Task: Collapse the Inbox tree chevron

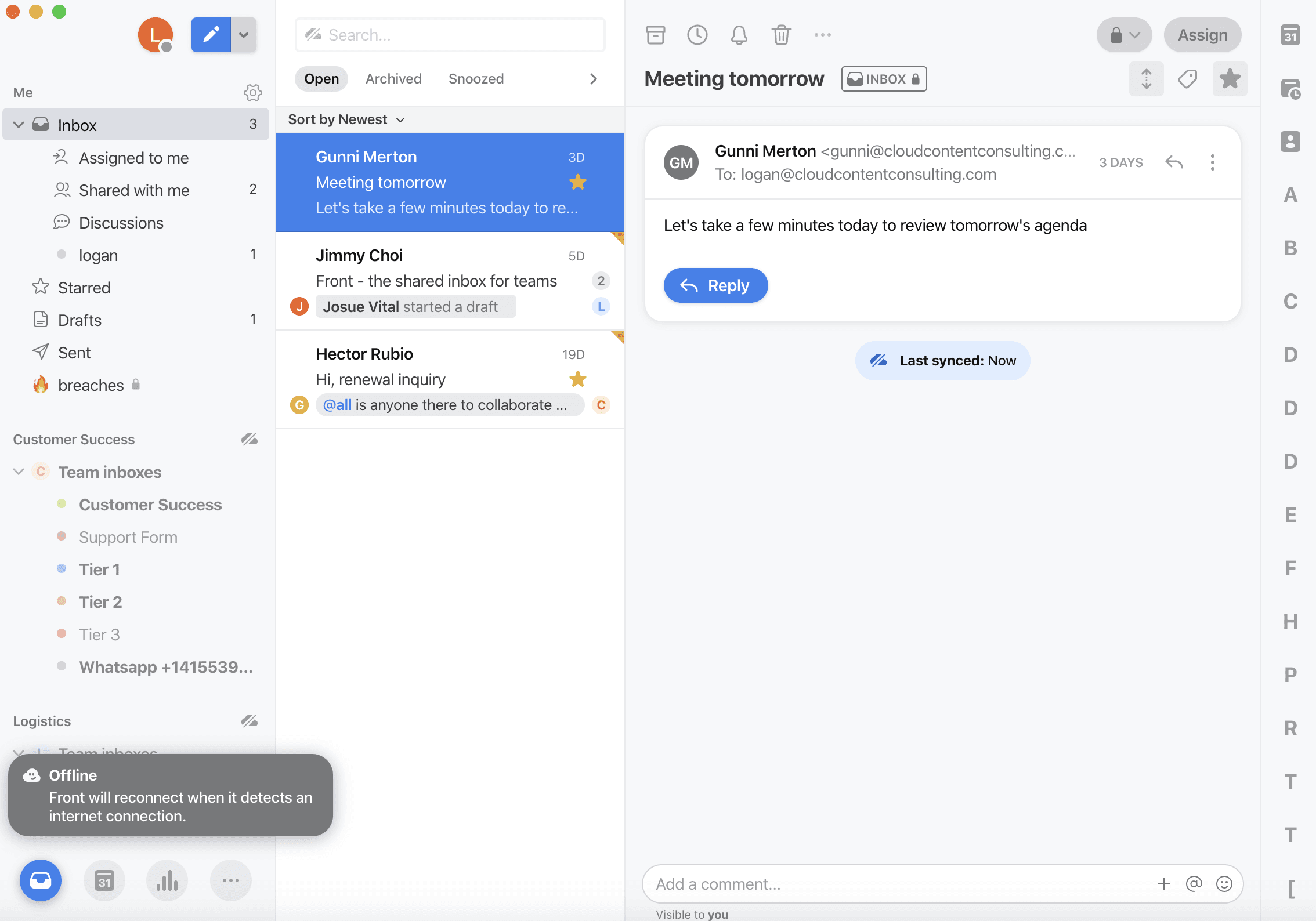Action: (x=19, y=125)
